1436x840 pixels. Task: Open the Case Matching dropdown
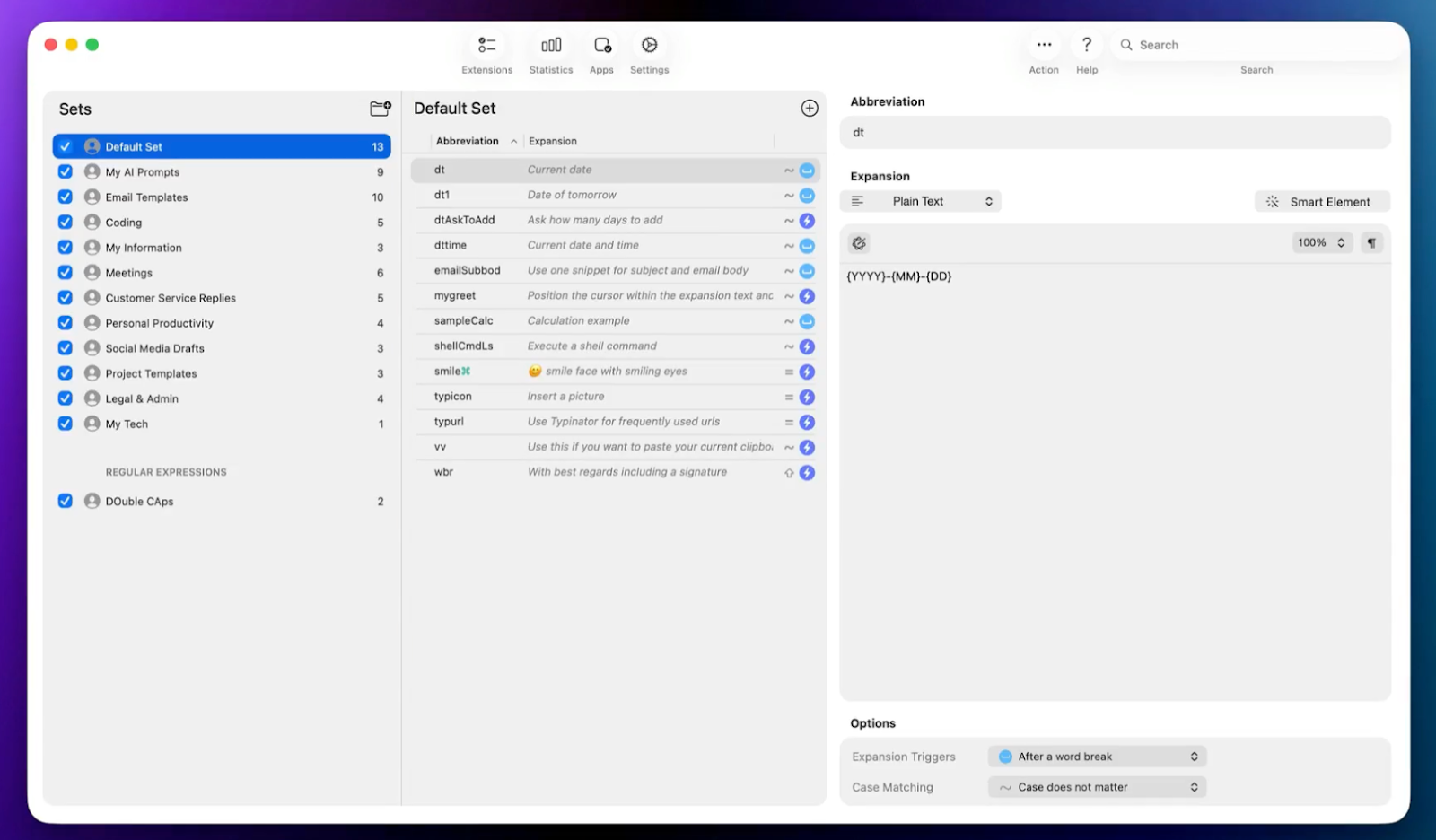point(1097,787)
